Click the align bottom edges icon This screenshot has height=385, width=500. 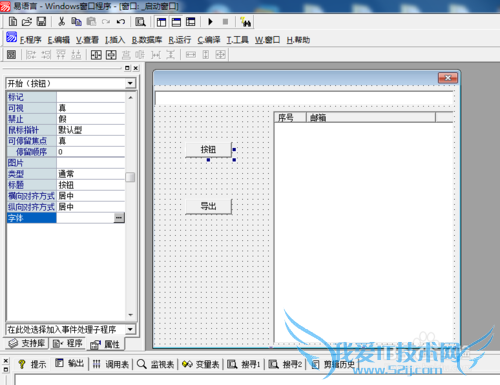pos(76,54)
